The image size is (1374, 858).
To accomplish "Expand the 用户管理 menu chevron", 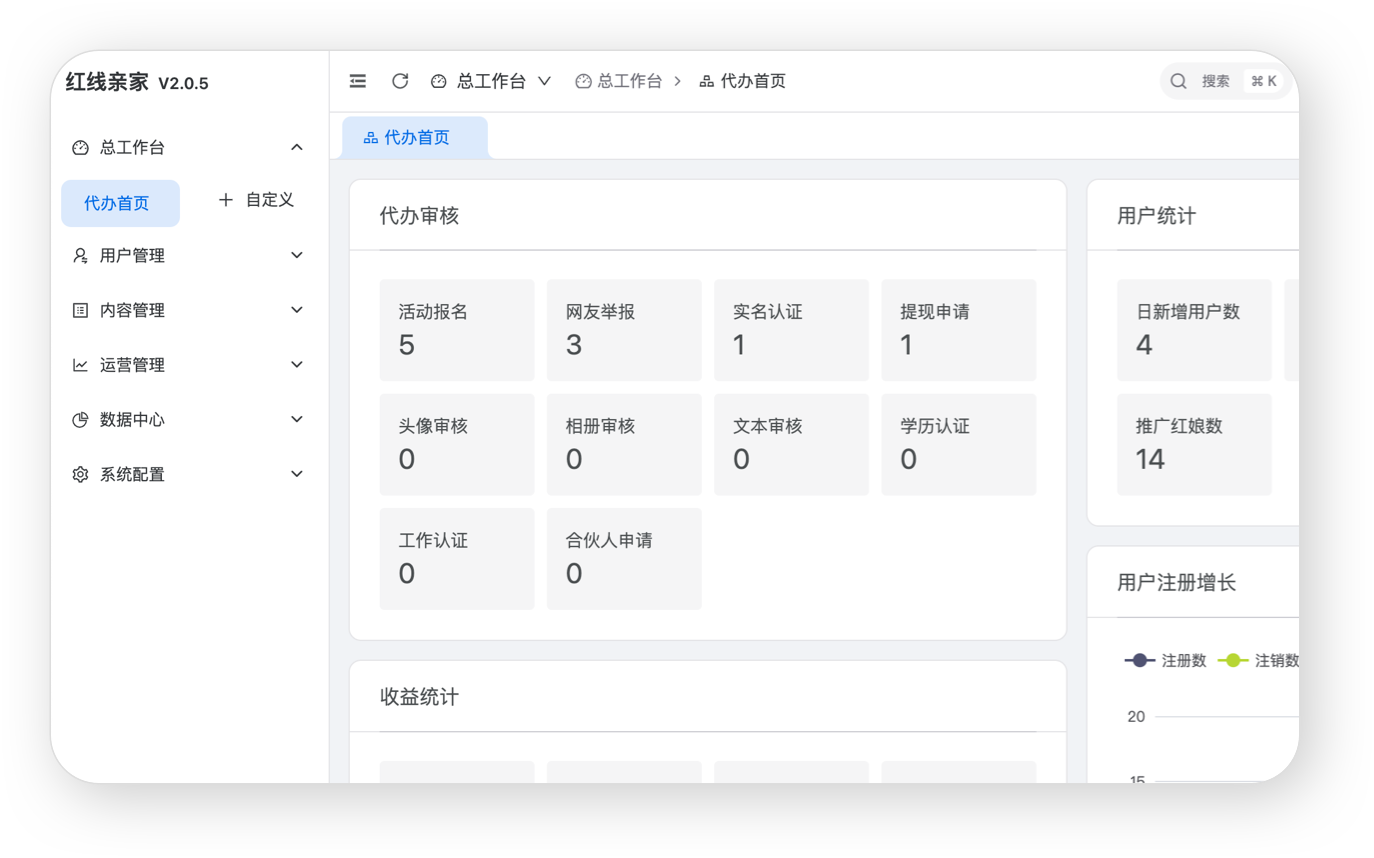I will coord(297,256).
